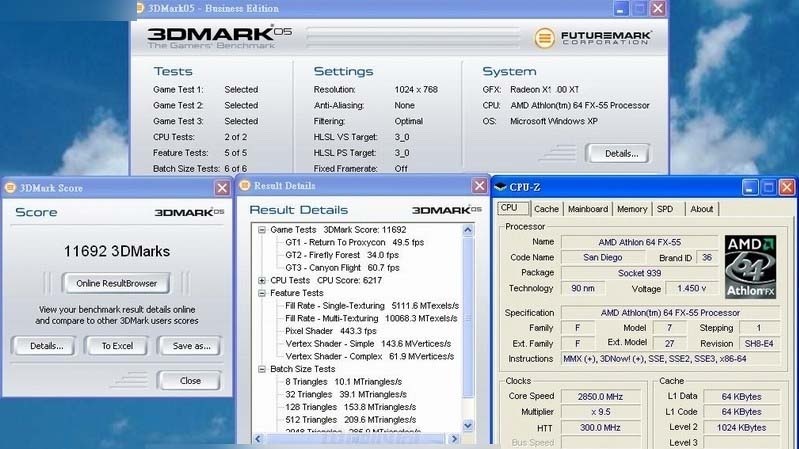The width and height of the screenshot is (799, 449).
Task: Click the vertical scrollbar thumb in Result Details
Action: pos(468,318)
